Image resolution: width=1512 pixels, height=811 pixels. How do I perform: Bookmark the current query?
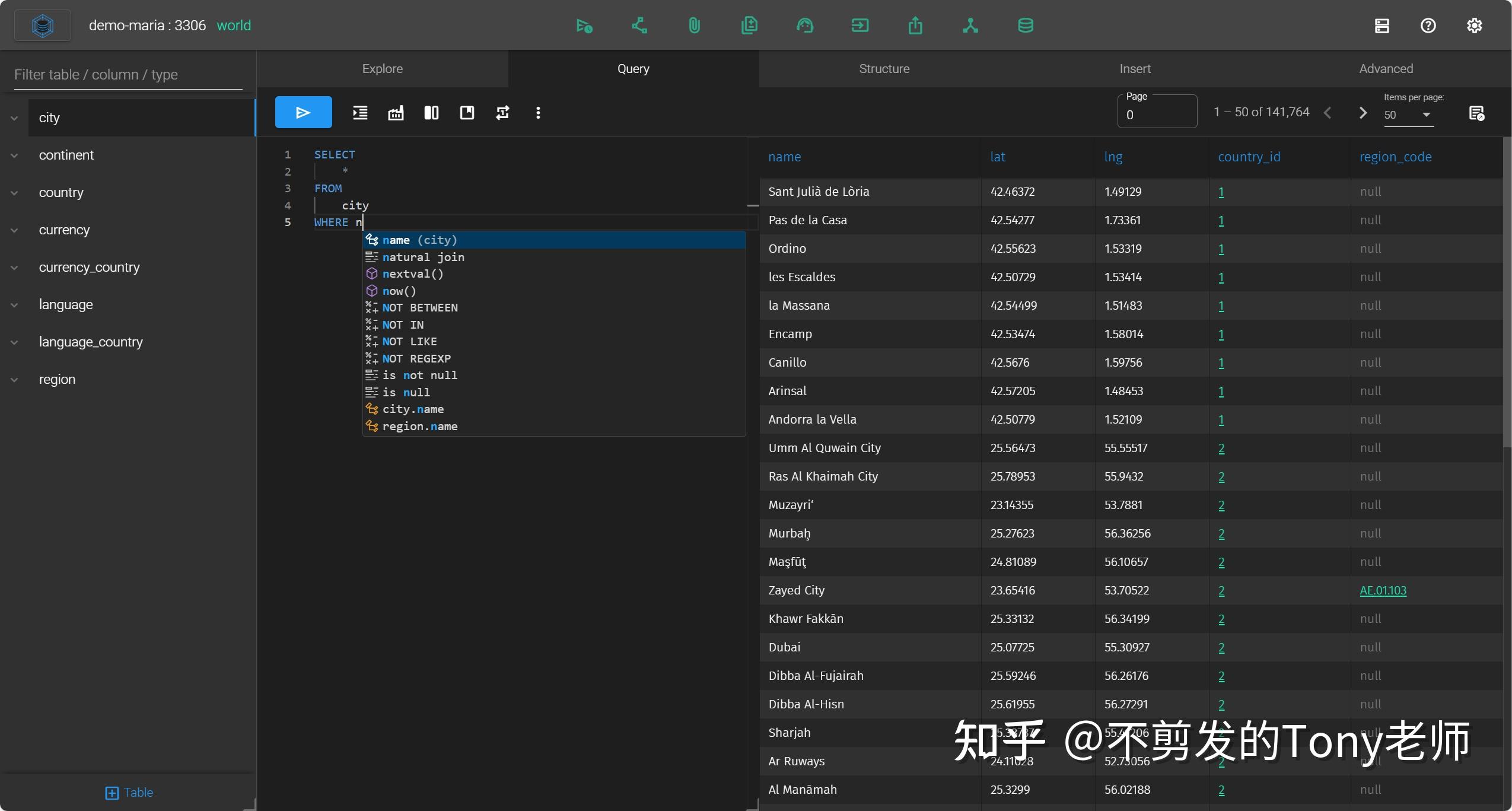[467, 113]
